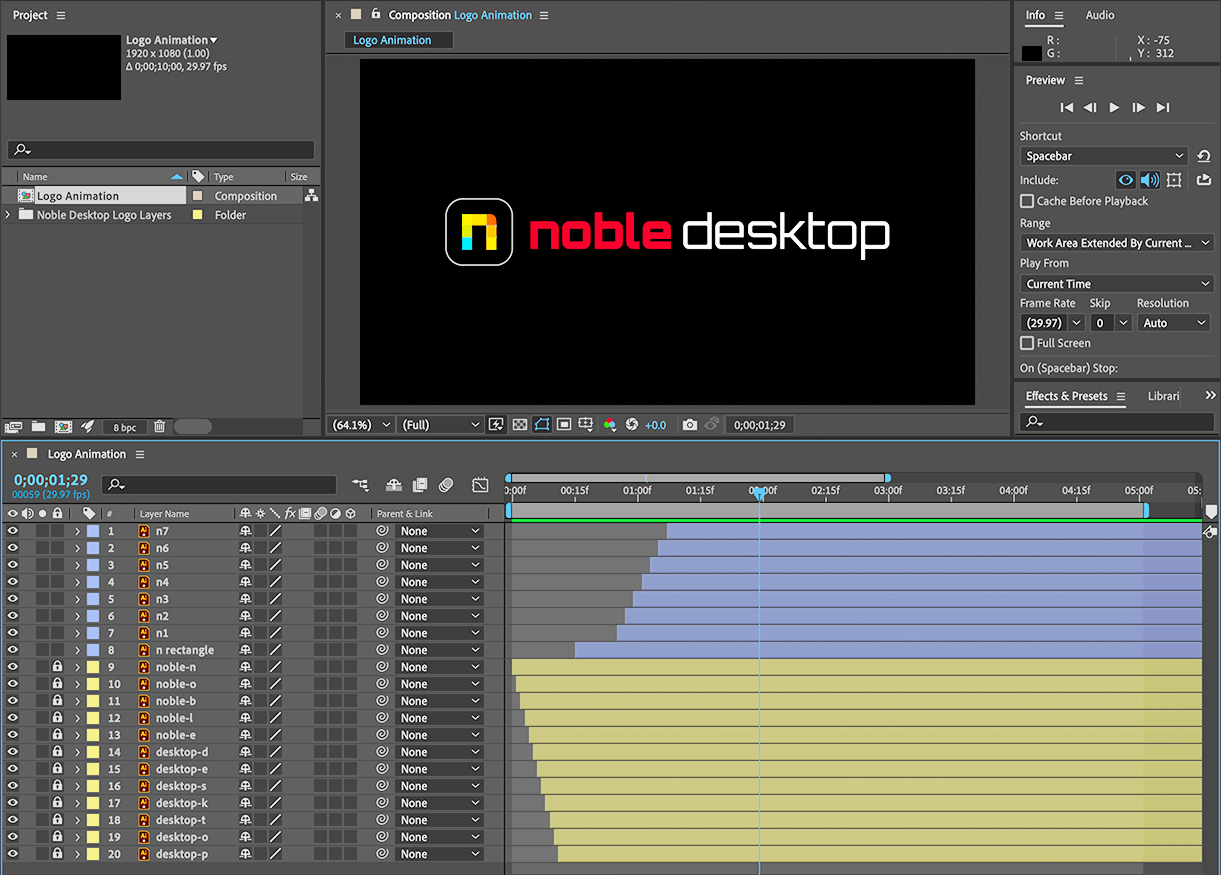Image resolution: width=1221 pixels, height=875 pixels.
Task: Click the Logo Animation composition tab button
Action: (x=398, y=39)
